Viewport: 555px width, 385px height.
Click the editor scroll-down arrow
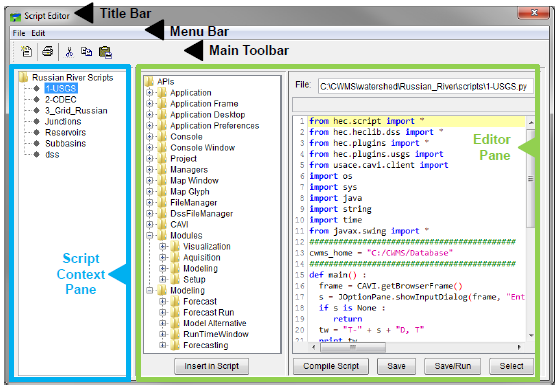point(531,335)
